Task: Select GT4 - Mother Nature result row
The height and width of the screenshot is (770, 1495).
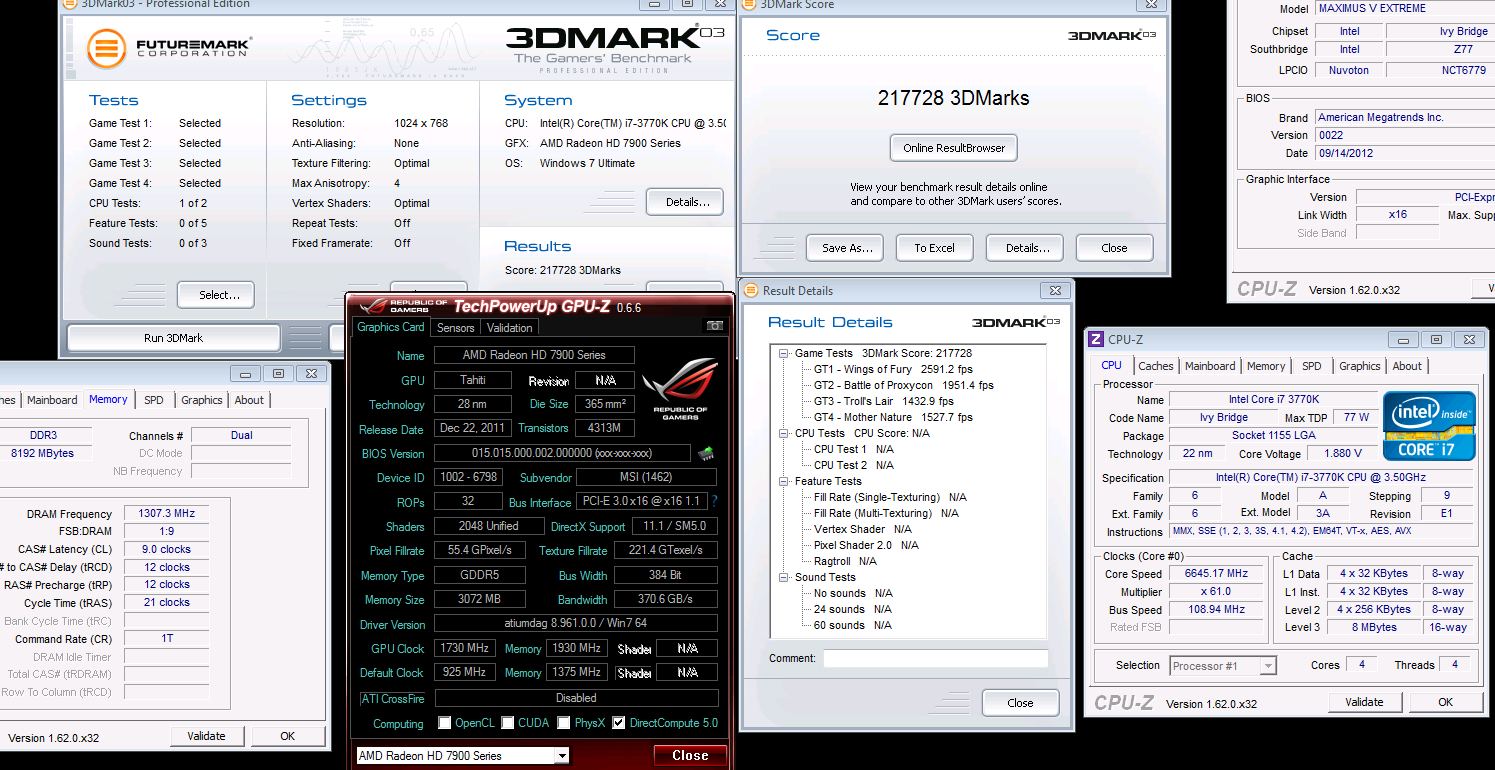Action: (x=892, y=417)
